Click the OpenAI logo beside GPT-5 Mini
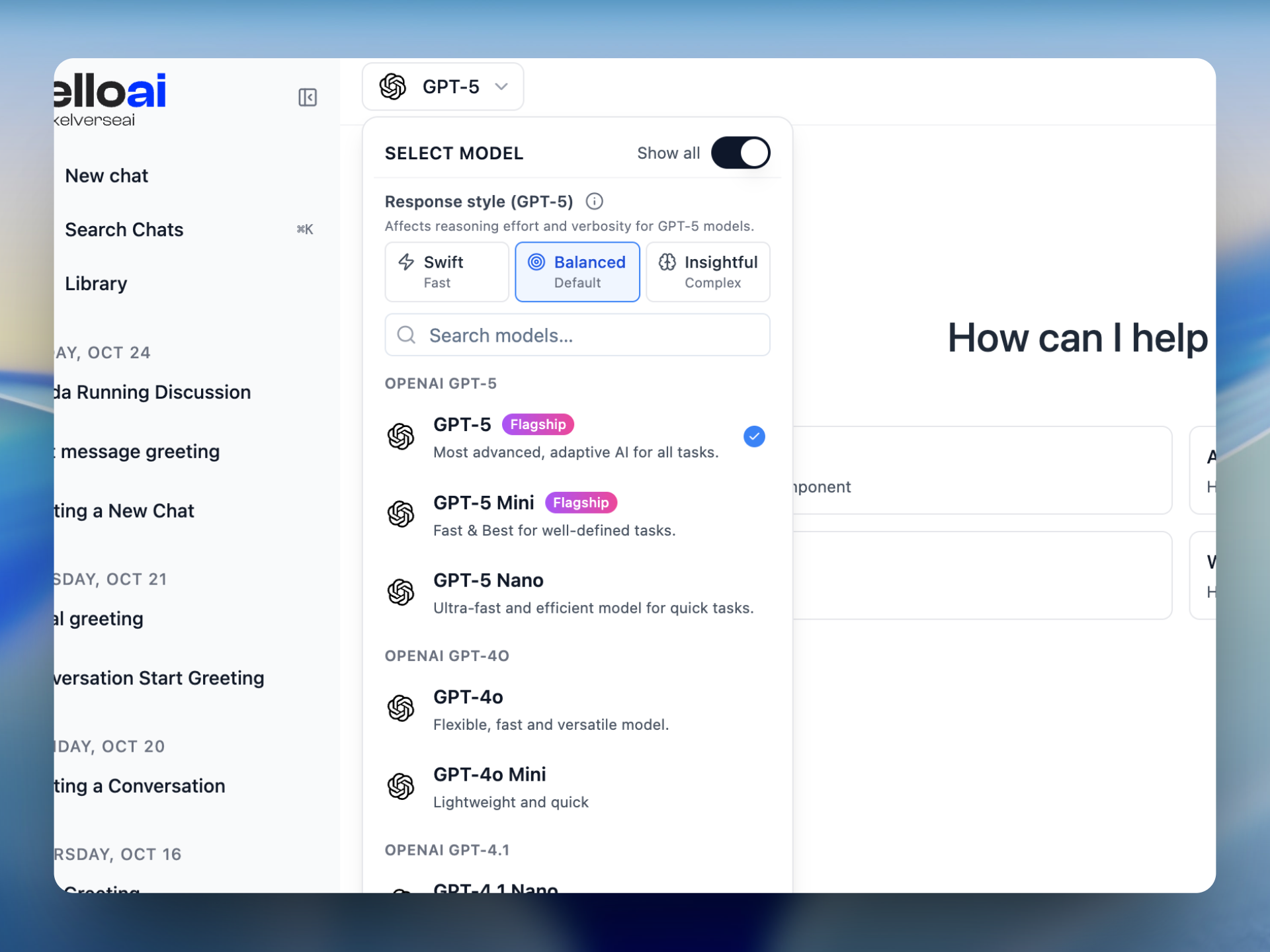This screenshot has height=952, width=1270. pyautogui.click(x=401, y=514)
